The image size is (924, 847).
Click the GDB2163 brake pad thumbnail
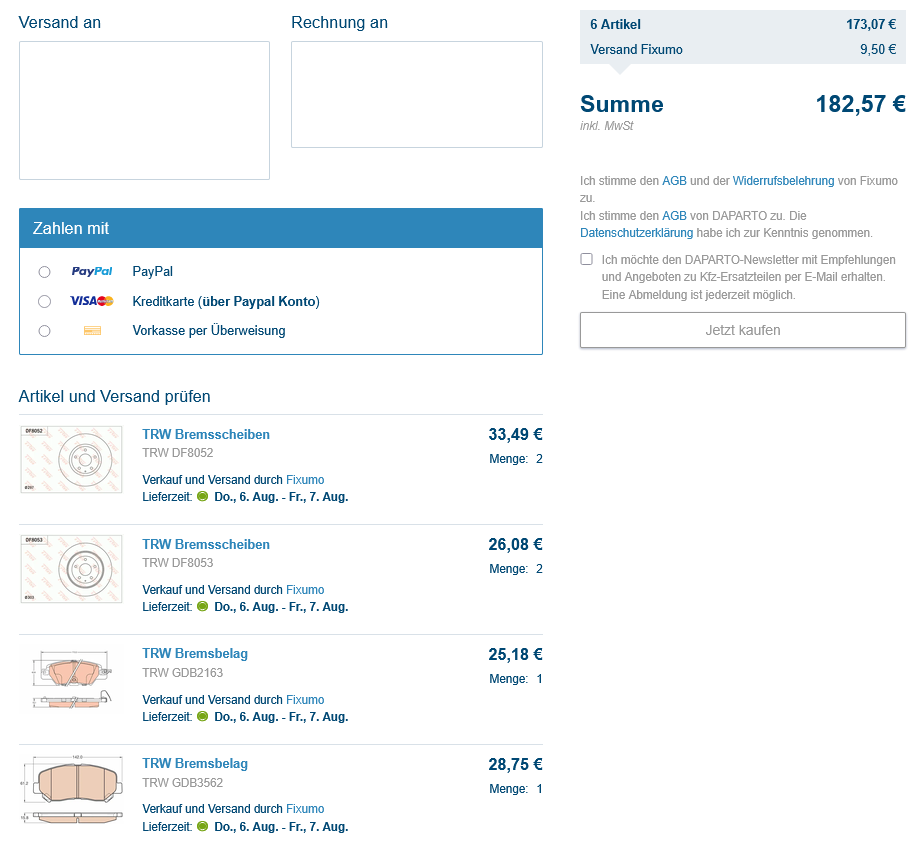pos(71,679)
